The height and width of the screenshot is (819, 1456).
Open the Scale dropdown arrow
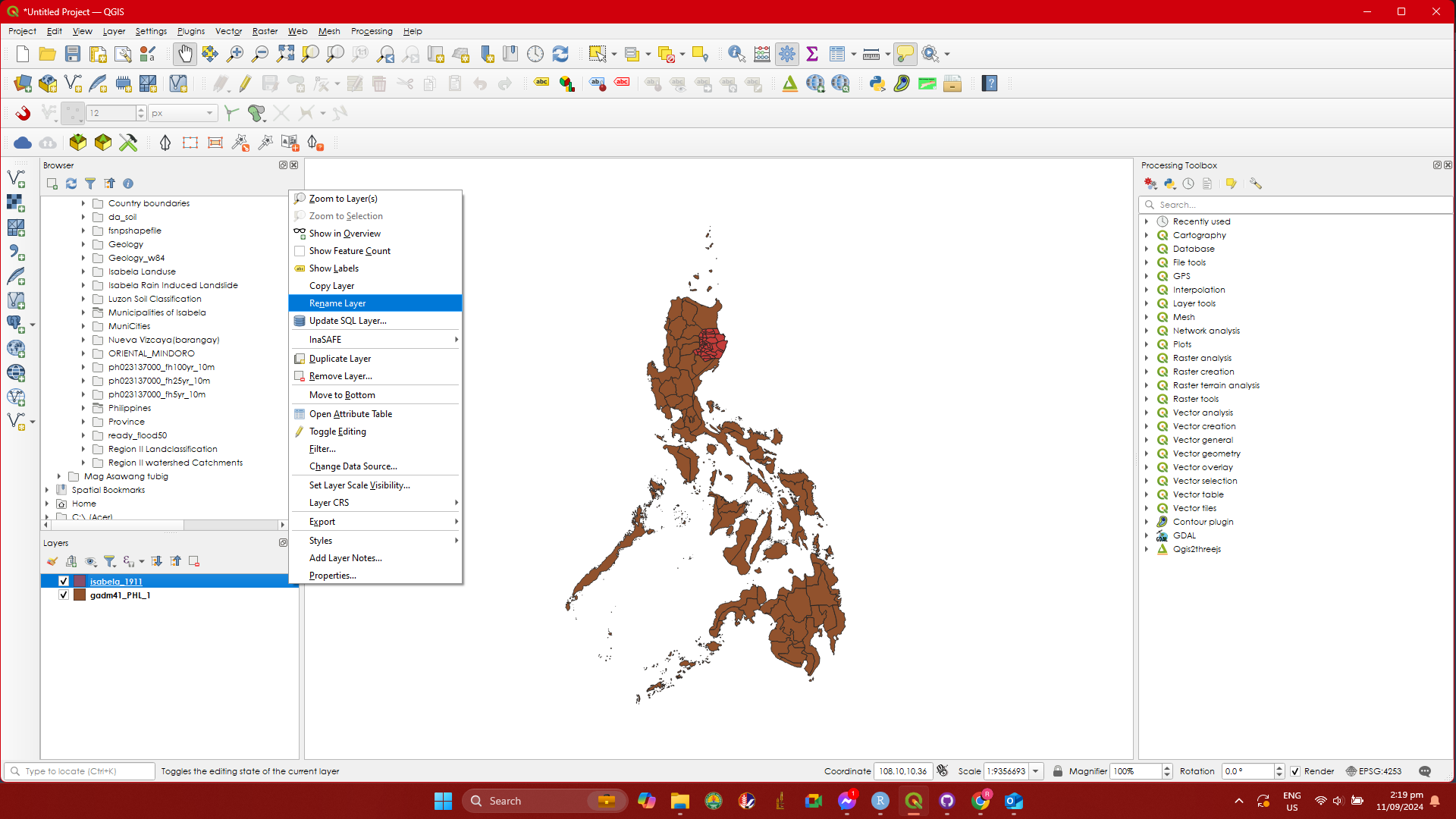(x=1035, y=771)
